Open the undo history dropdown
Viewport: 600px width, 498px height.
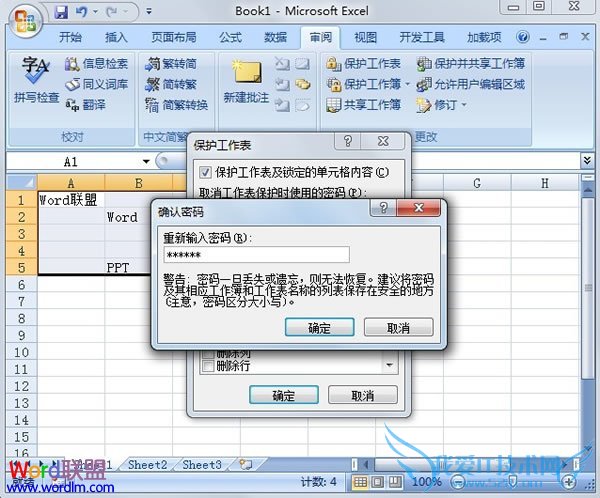tap(95, 12)
